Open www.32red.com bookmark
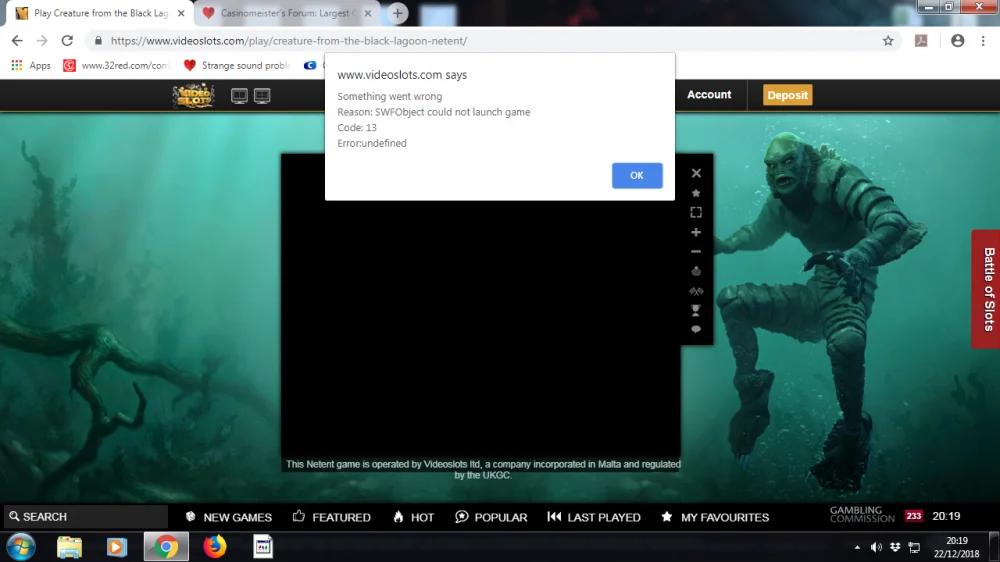Viewport: 1000px width, 562px height. point(115,65)
